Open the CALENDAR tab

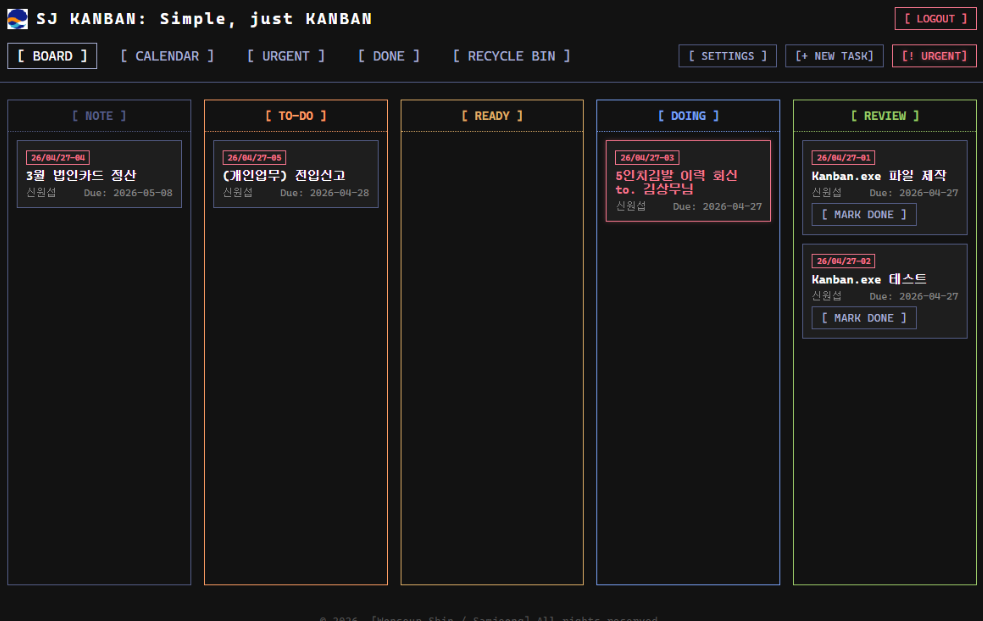coord(167,56)
